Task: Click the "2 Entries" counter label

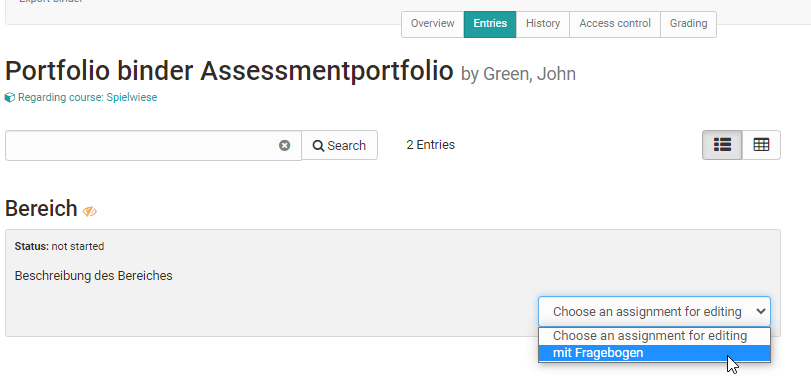Action: tap(430, 145)
